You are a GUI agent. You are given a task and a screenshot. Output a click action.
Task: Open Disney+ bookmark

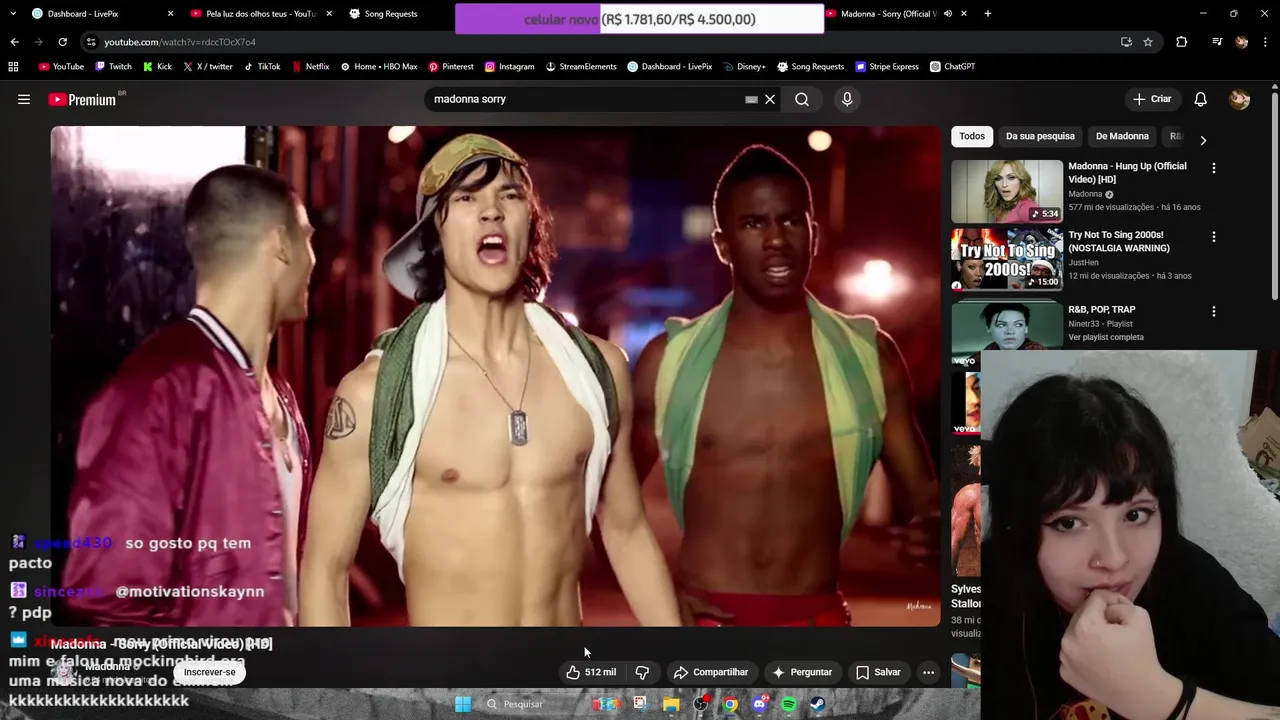743,67
